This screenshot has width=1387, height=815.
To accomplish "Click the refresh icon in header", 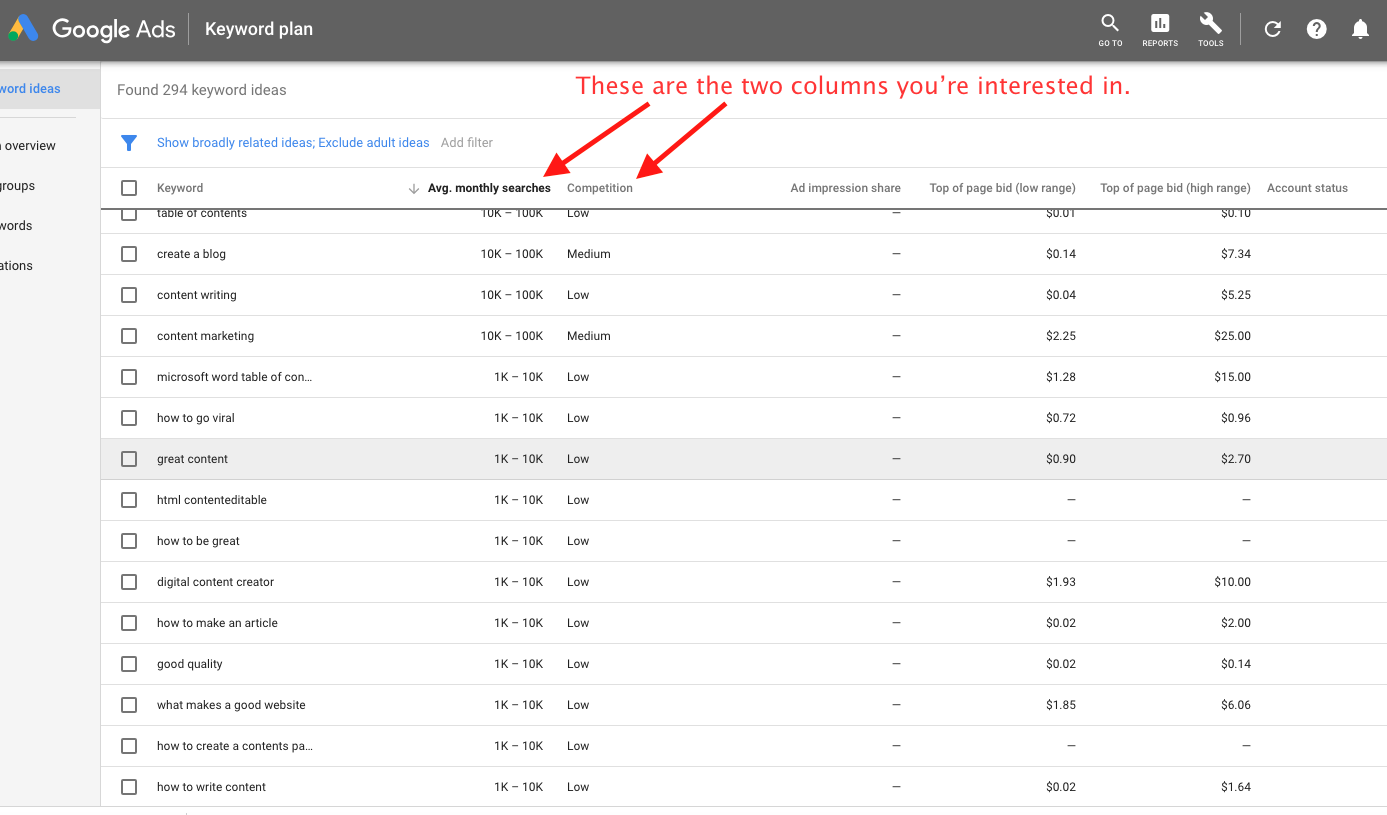I will (1273, 29).
